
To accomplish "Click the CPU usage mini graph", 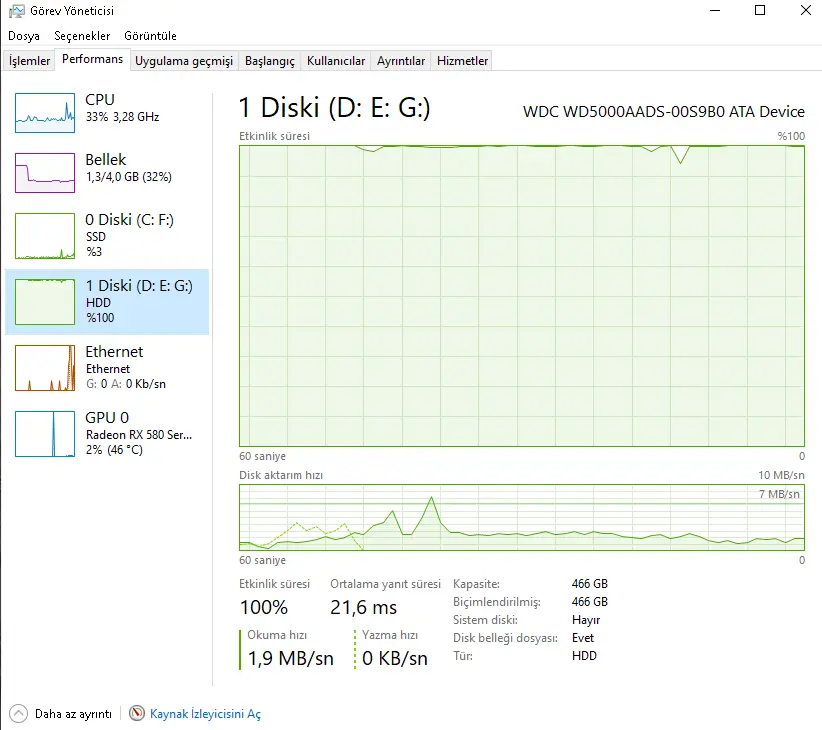I will coord(45,113).
